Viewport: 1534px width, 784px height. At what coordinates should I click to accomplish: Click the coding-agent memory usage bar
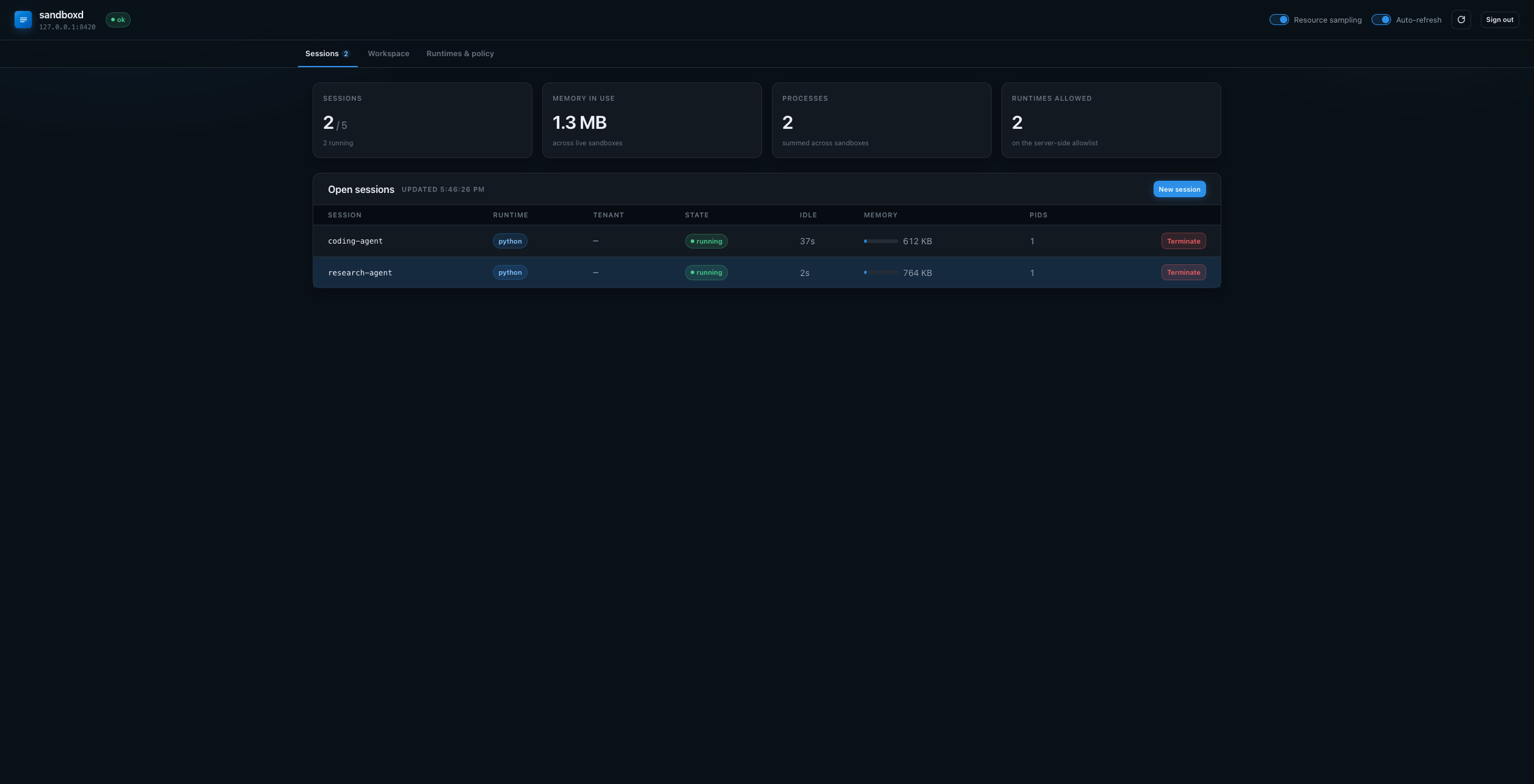(x=881, y=241)
